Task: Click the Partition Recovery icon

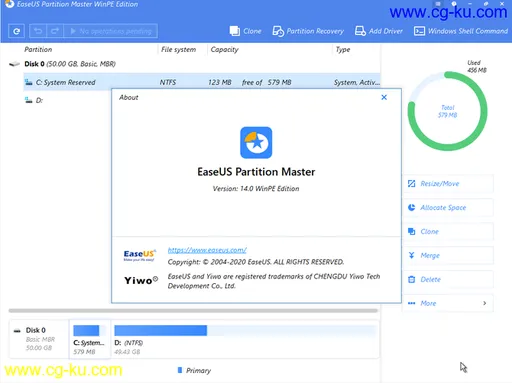Action: pos(278,31)
